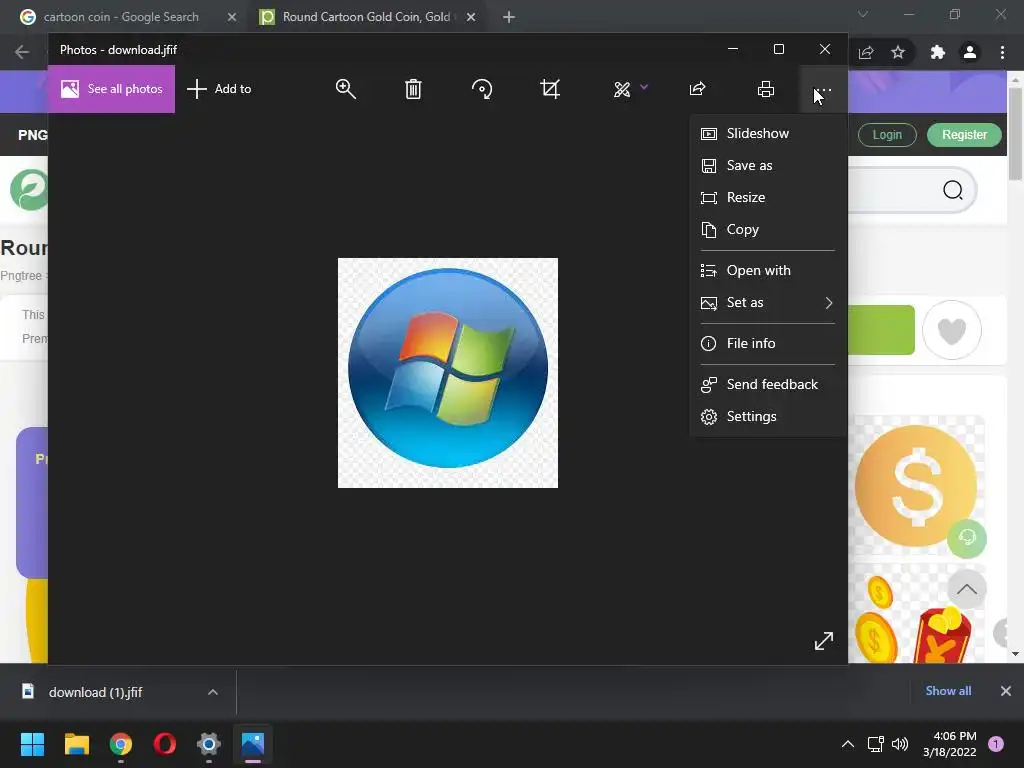
Task: Choose Slideshow from the menu
Action: pyautogui.click(x=768, y=133)
